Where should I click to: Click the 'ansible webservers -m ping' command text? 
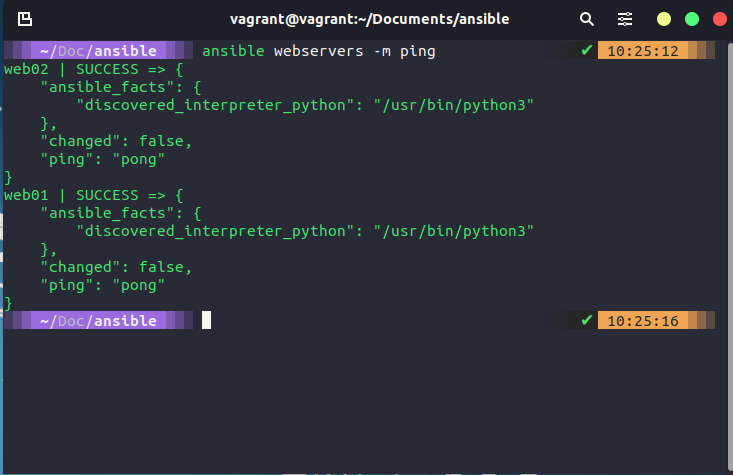point(318,50)
